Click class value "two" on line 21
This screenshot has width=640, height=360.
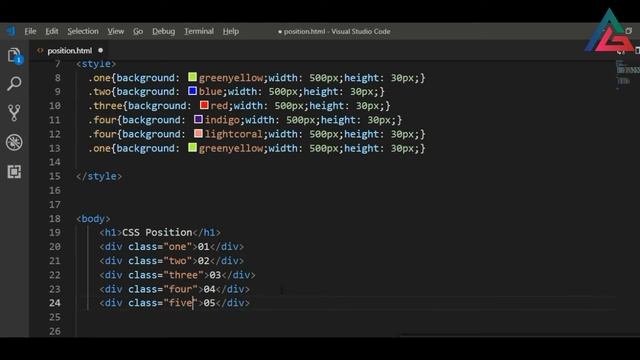coord(178,261)
